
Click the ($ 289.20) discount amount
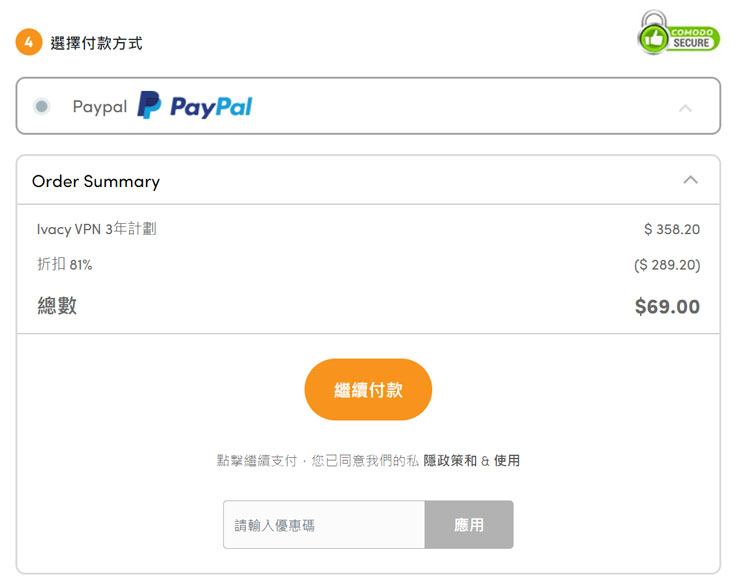pos(667,265)
